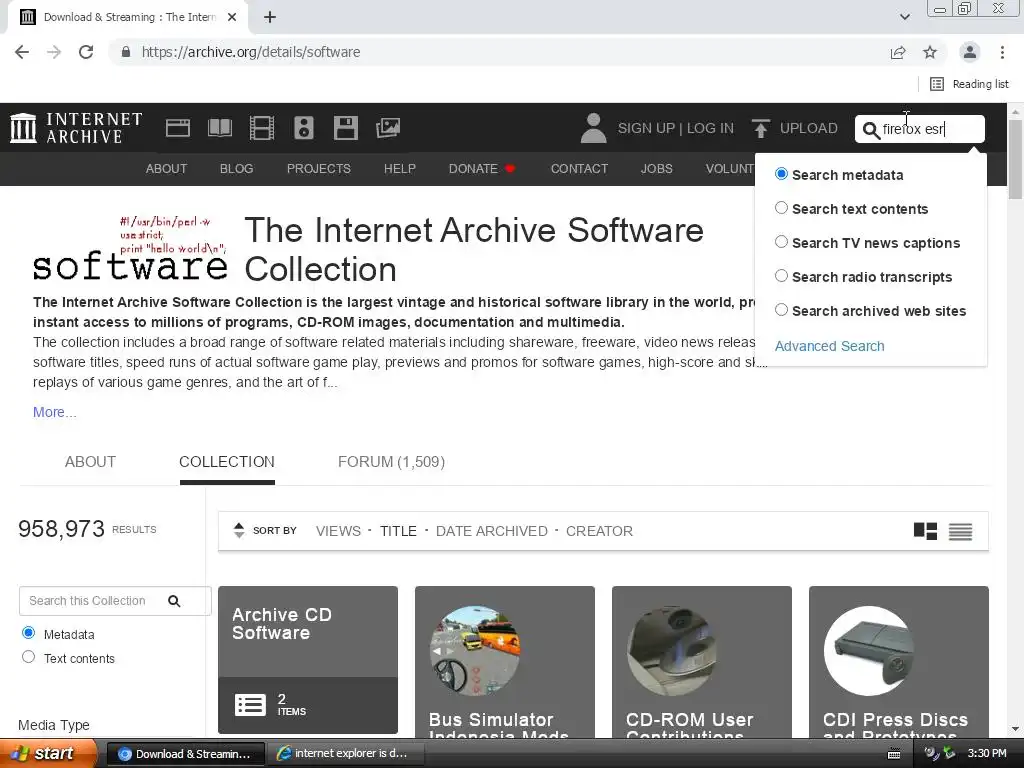This screenshot has width=1024, height=768.
Task: Sort results by DATE ARCHIVED
Action: pyautogui.click(x=492, y=531)
